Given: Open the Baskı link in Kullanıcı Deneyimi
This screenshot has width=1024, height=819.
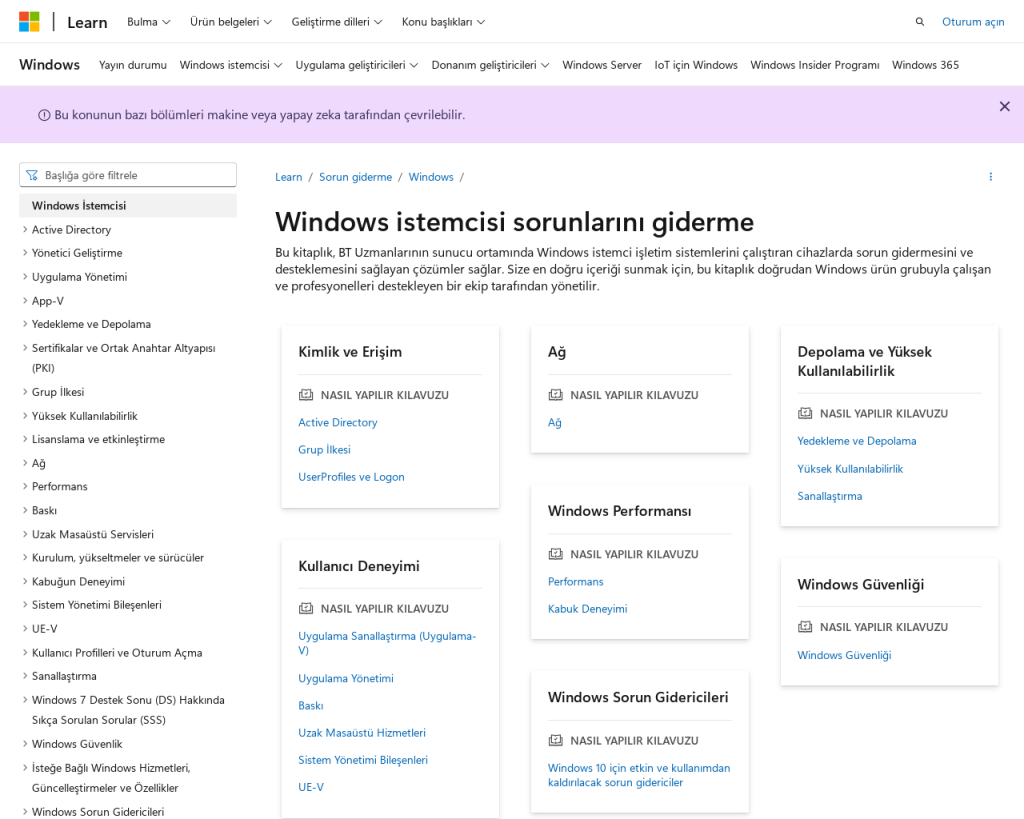Looking at the screenshot, I should (311, 705).
